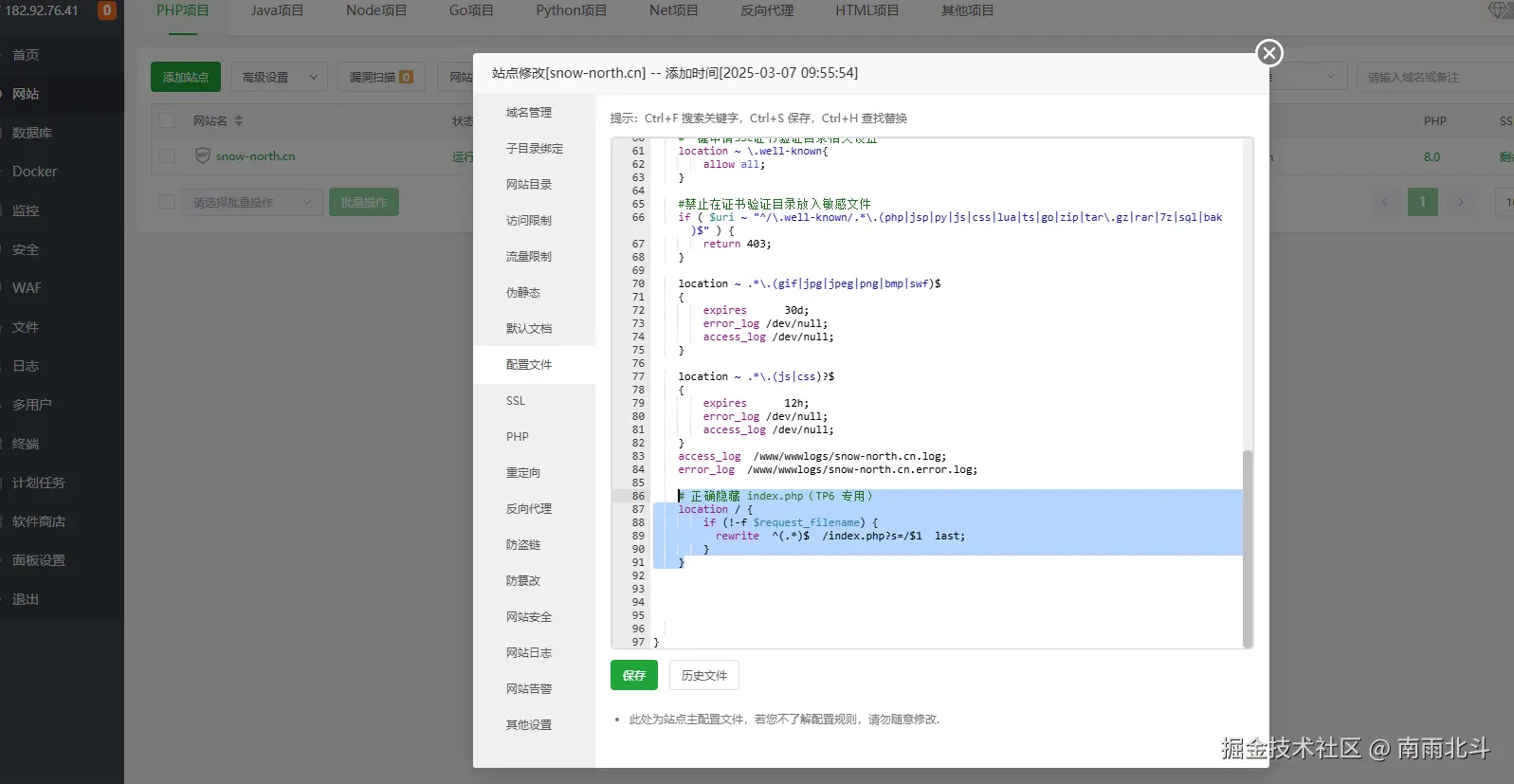1514x784 pixels.
Task: Click the 漏洞扫描 button
Action: coord(381,77)
